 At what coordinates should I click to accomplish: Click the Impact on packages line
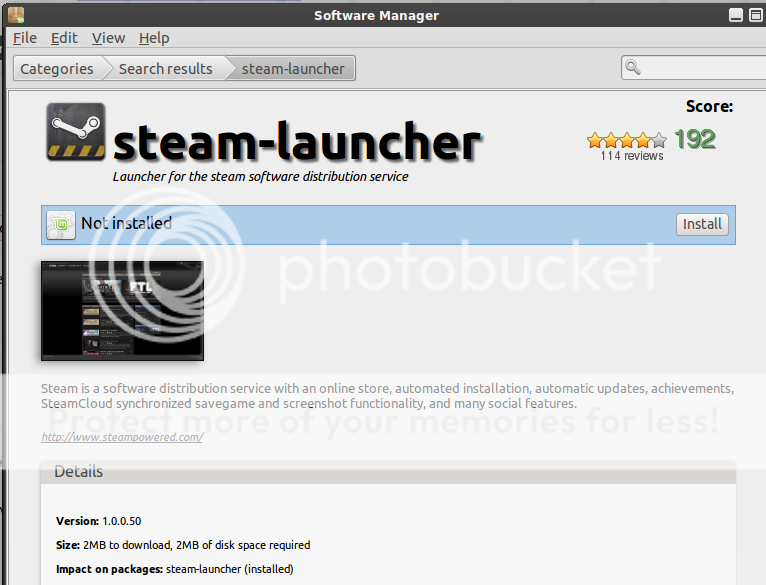[x=174, y=569]
